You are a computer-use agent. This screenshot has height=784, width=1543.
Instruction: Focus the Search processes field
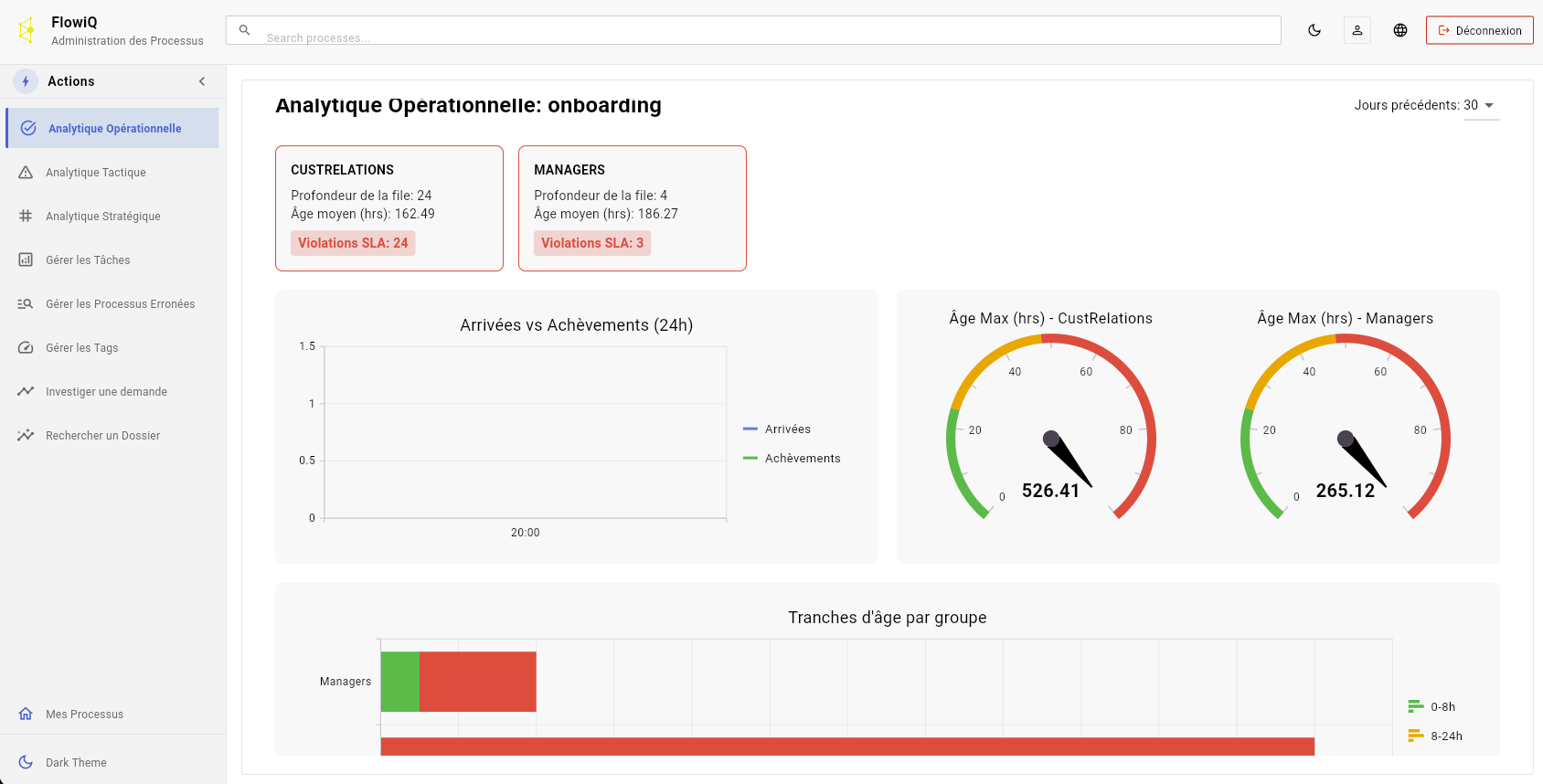[x=753, y=30]
